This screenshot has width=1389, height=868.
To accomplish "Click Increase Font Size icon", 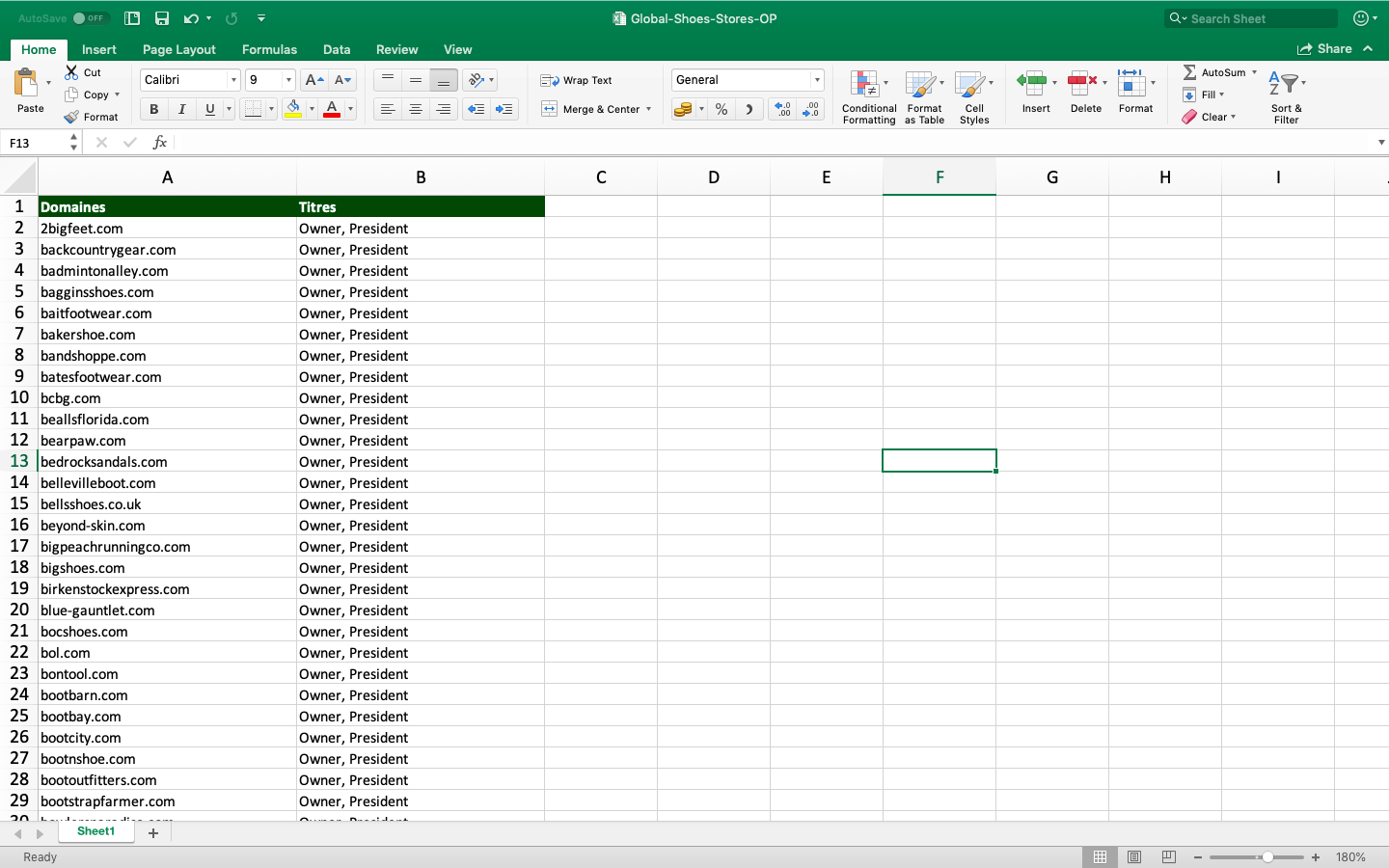I will [x=313, y=80].
